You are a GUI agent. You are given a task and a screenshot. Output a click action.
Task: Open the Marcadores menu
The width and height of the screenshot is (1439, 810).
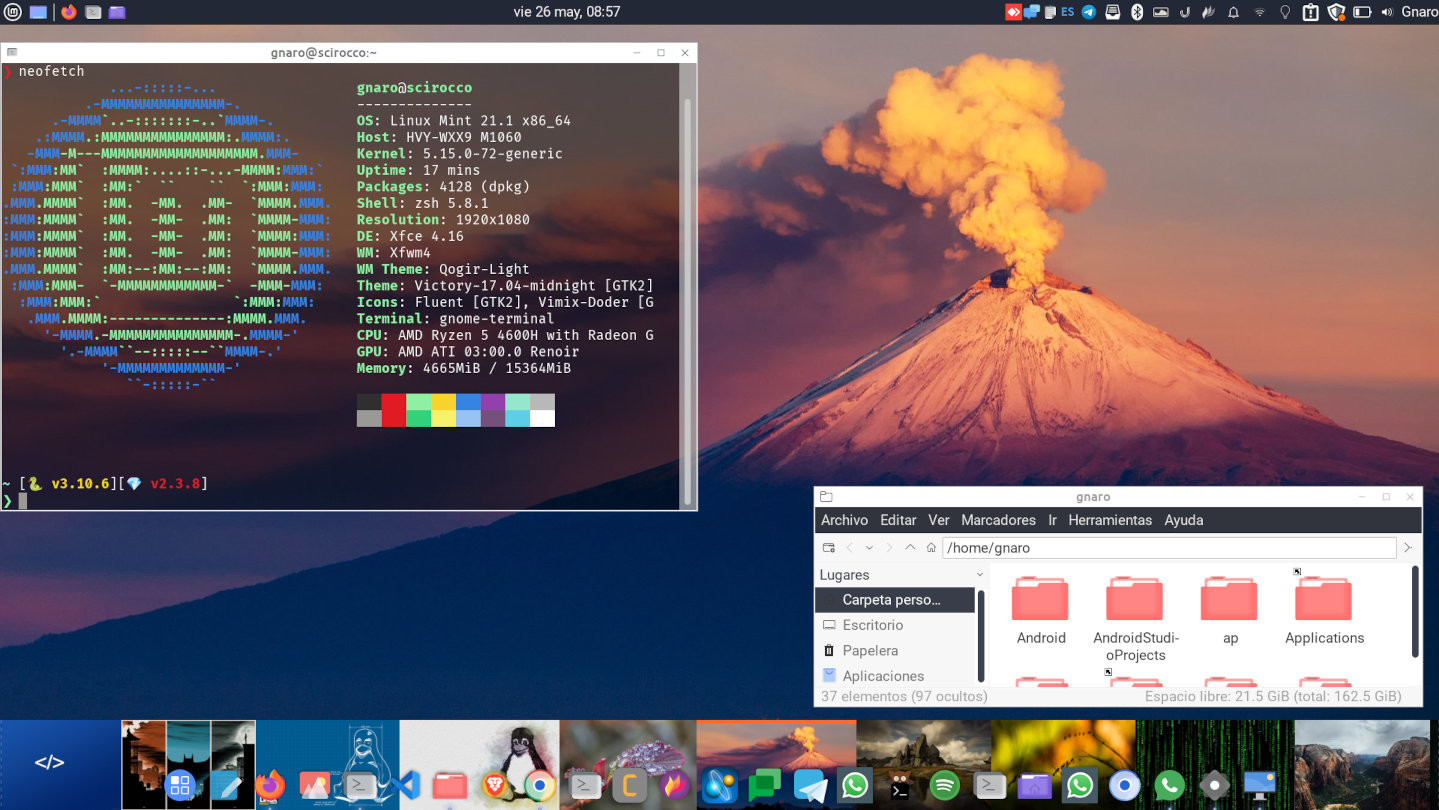pyautogui.click(x=998, y=520)
